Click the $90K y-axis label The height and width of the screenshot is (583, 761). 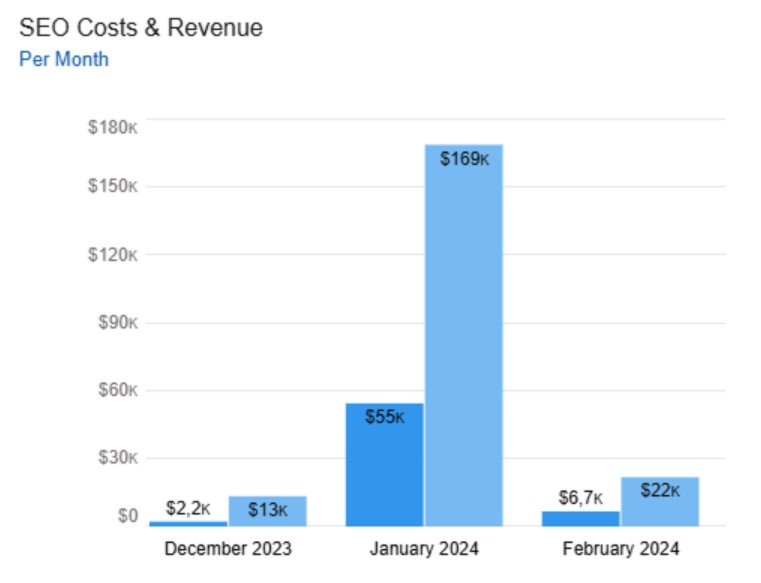[117, 323]
